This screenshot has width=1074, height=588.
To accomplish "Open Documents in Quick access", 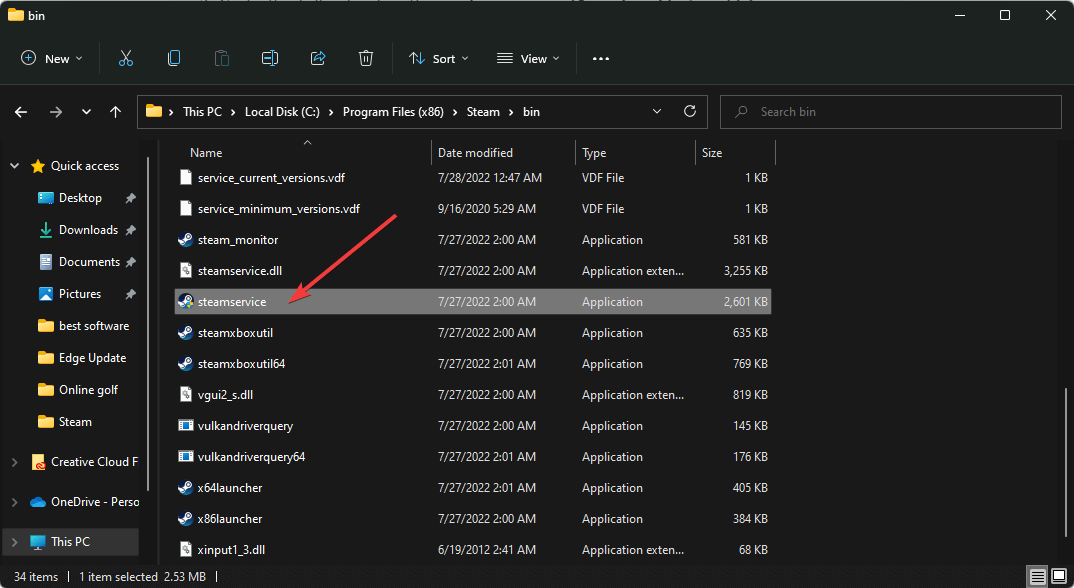I will pyautogui.click(x=89, y=262).
